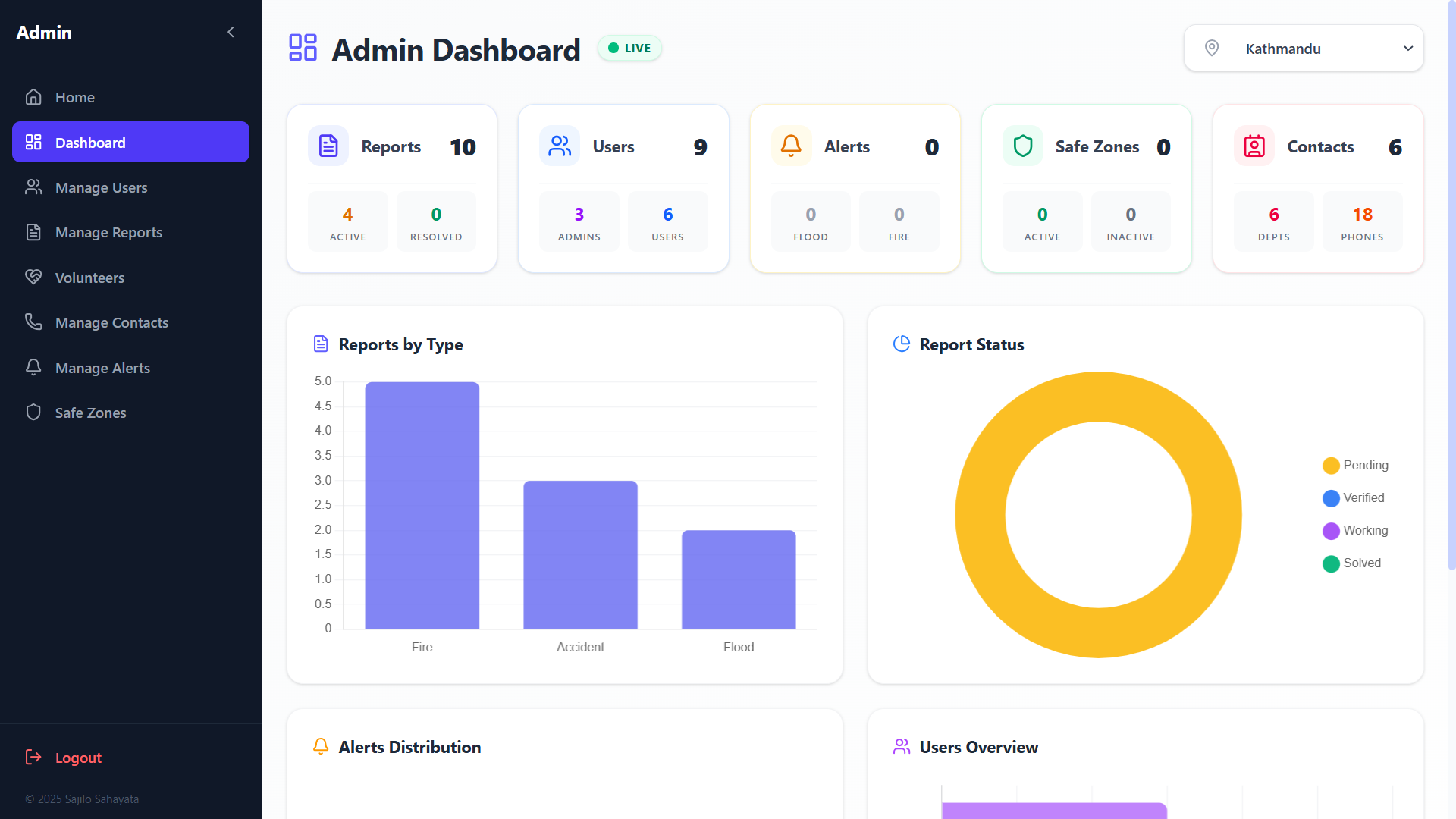Click the 2025 Sajilo Sahayata footer text

click(x=82, y=799)
